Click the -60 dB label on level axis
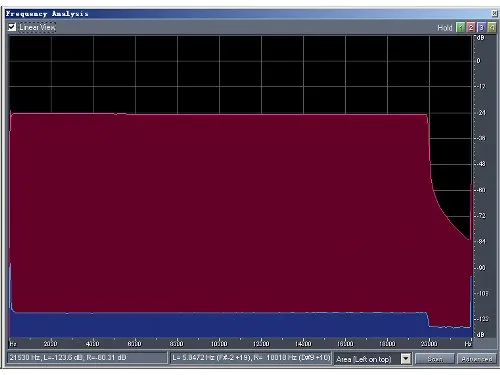 (482, 190)
